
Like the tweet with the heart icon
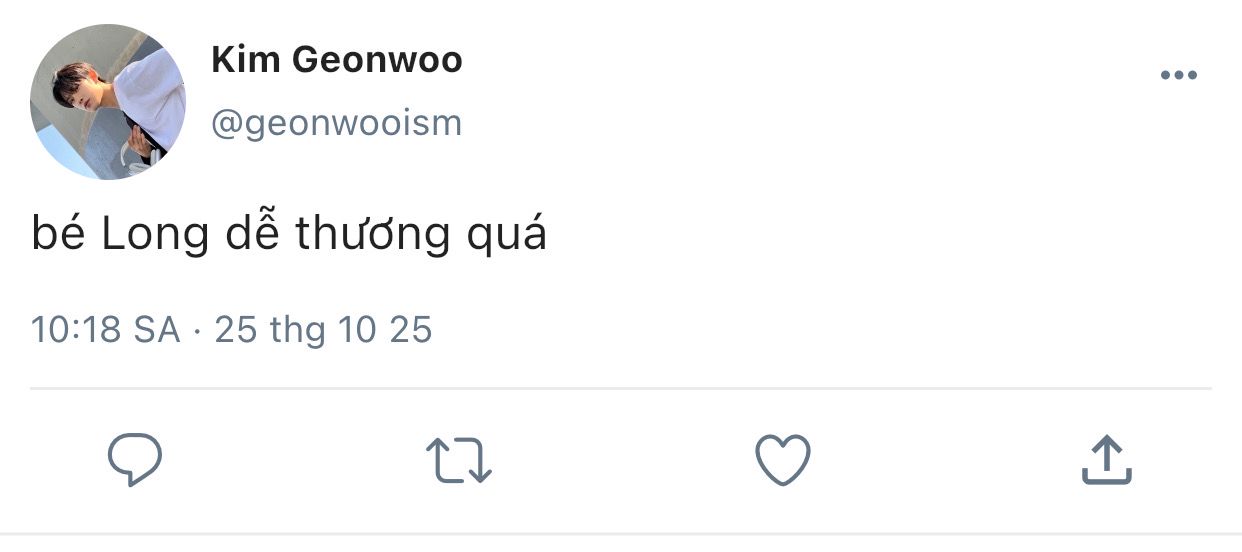click(782, 461)
